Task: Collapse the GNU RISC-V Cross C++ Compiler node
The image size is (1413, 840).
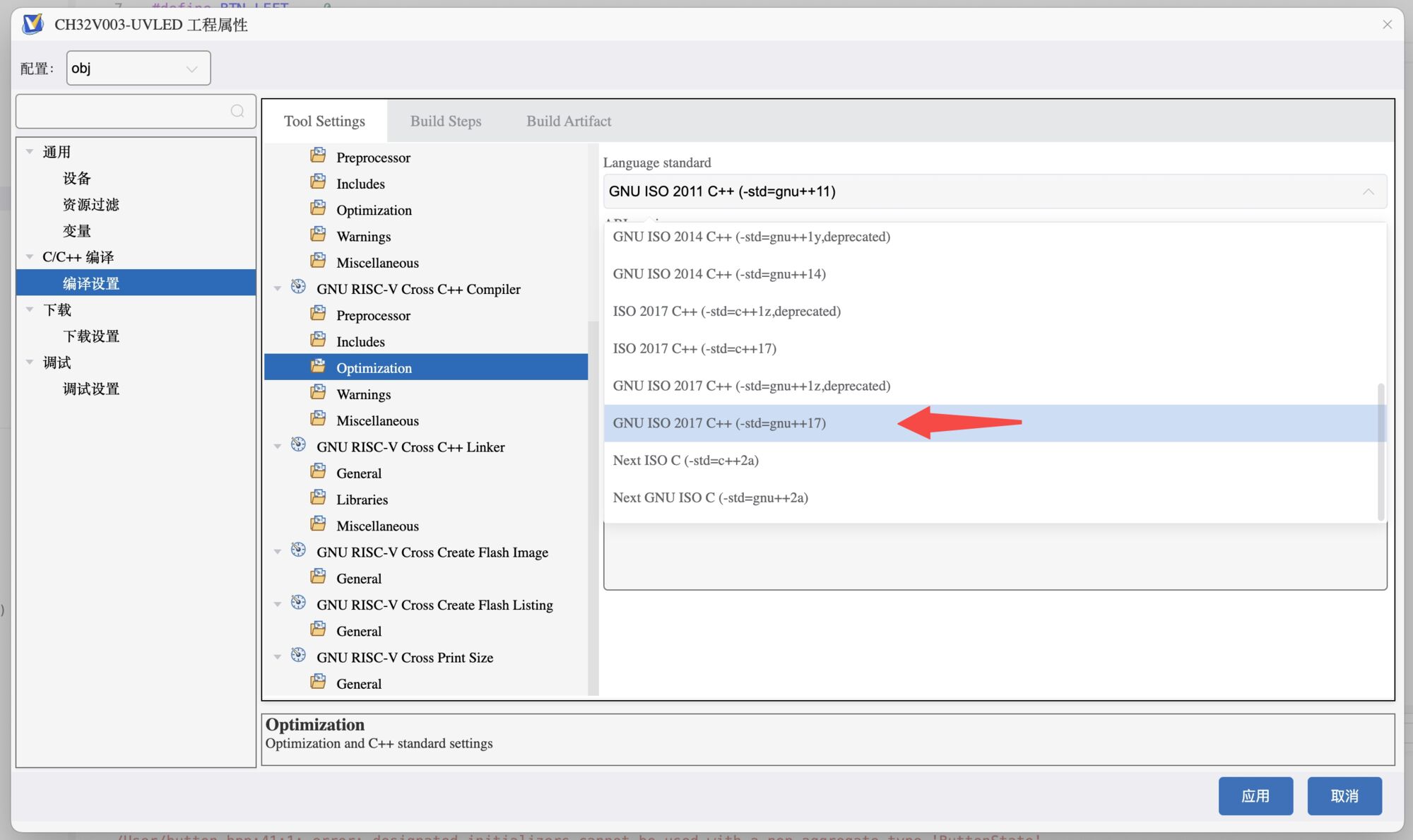Action: coord(278,288)
